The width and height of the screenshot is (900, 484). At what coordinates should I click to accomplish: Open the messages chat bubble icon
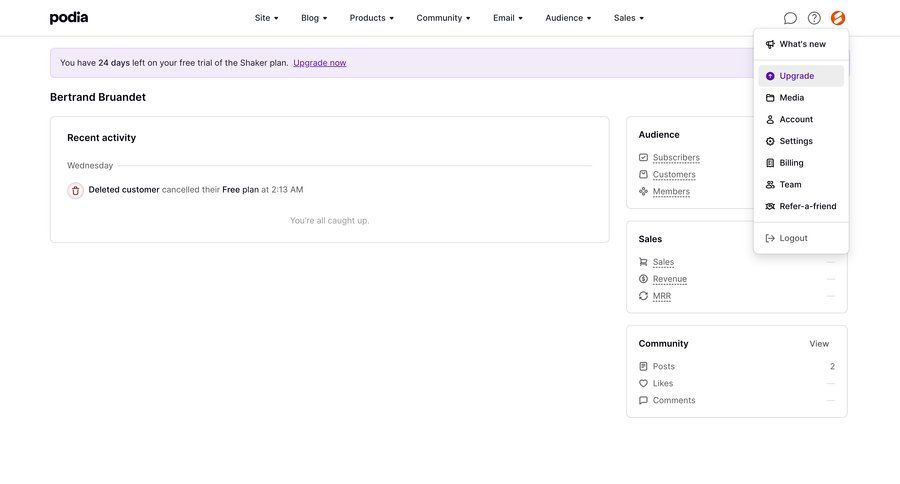[790, 18]
